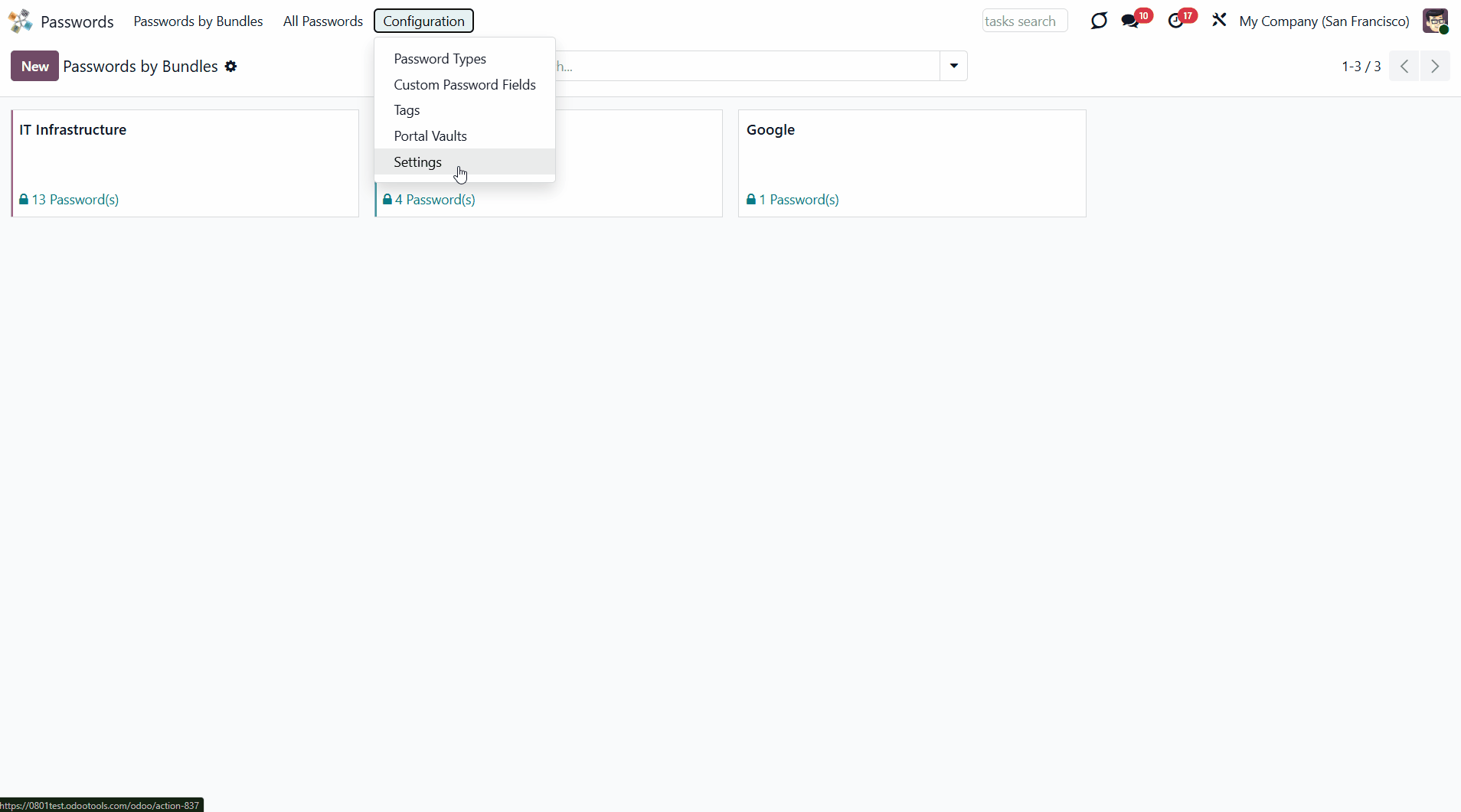Choose Password Types menu entry
Viewport: 1461px width, 812px height.
click(440, 59)
